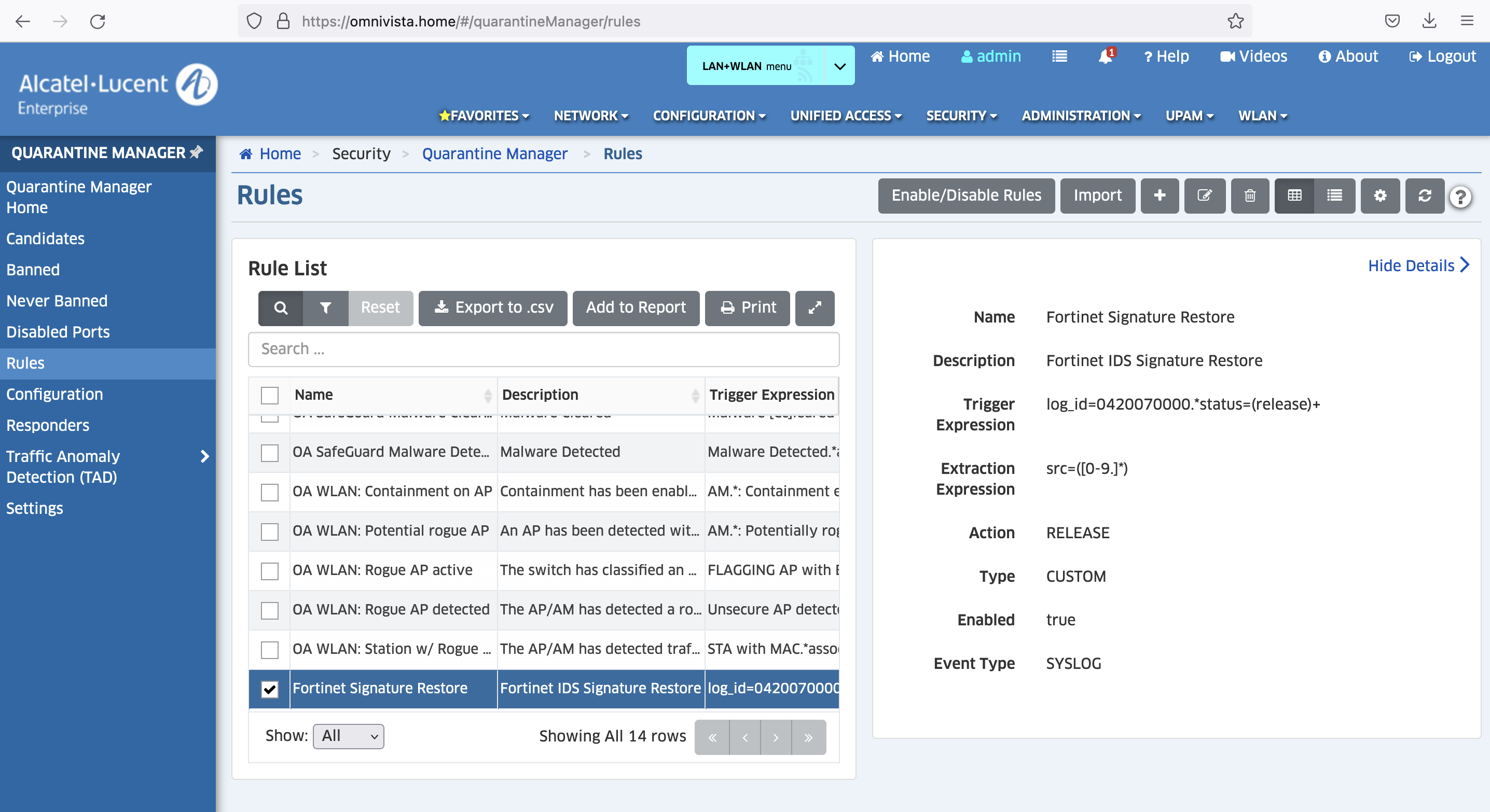Toggle the select-all checkbox in header
This screenshot has height=812, width=1490.
click(270, 395)
